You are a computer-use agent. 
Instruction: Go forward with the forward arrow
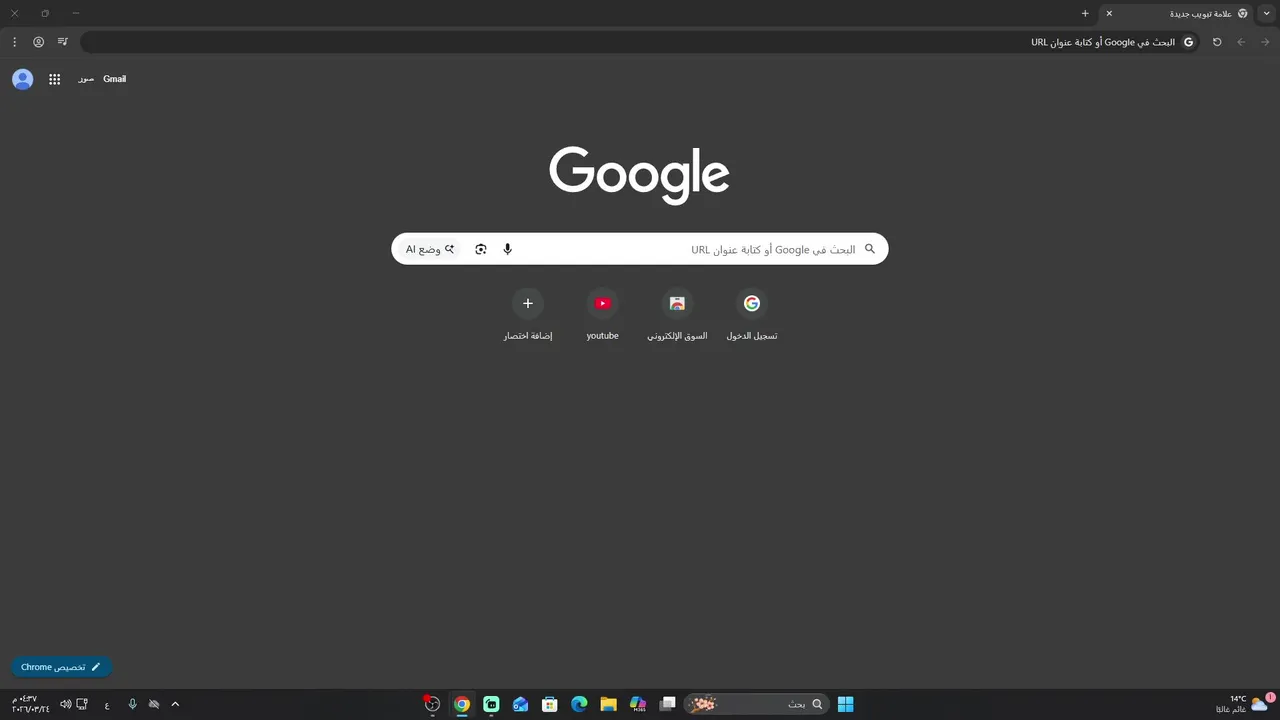pos(1265,42)
